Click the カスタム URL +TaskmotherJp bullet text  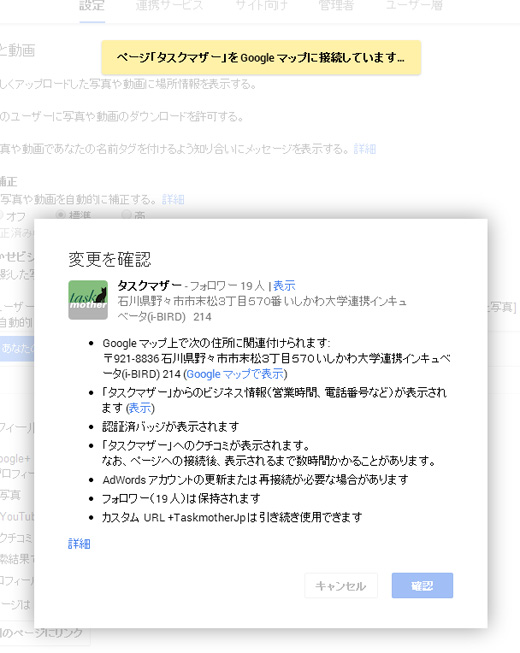point(232,517)
